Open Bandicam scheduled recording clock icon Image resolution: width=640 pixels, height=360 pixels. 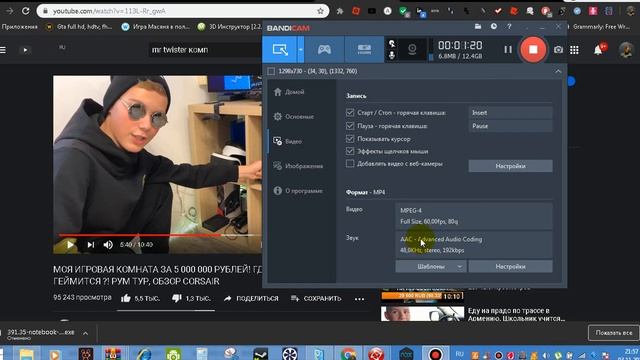tap(493, 27)
